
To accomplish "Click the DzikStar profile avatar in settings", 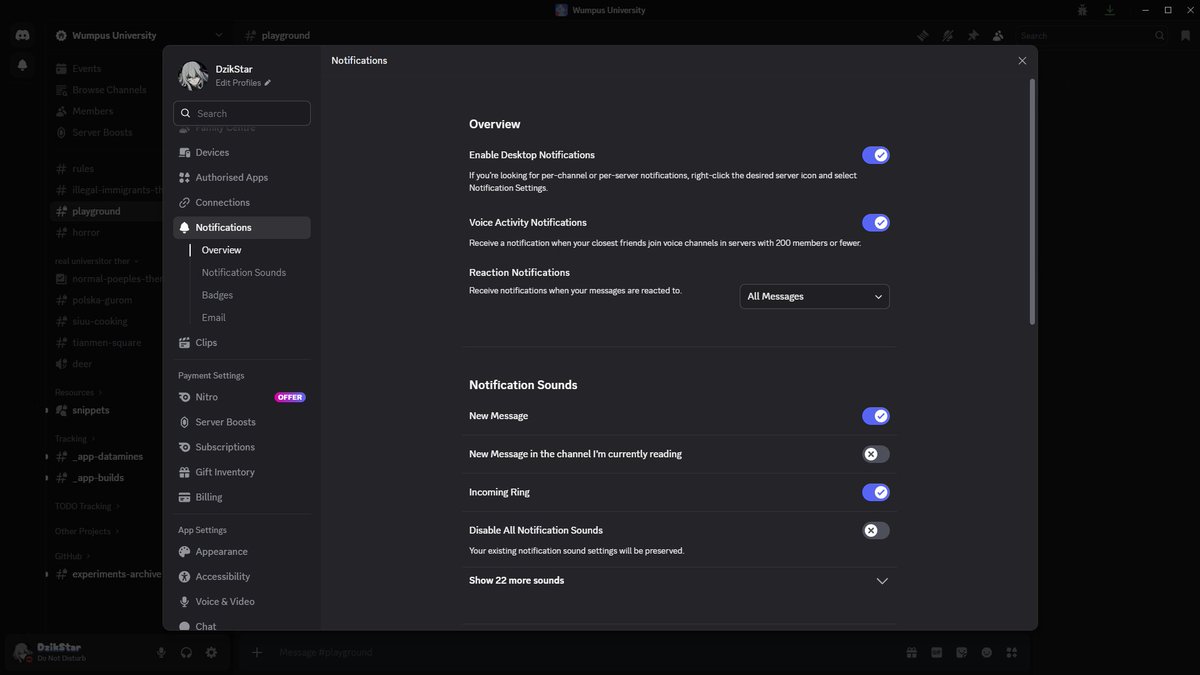I will click(x=193, y=76).
